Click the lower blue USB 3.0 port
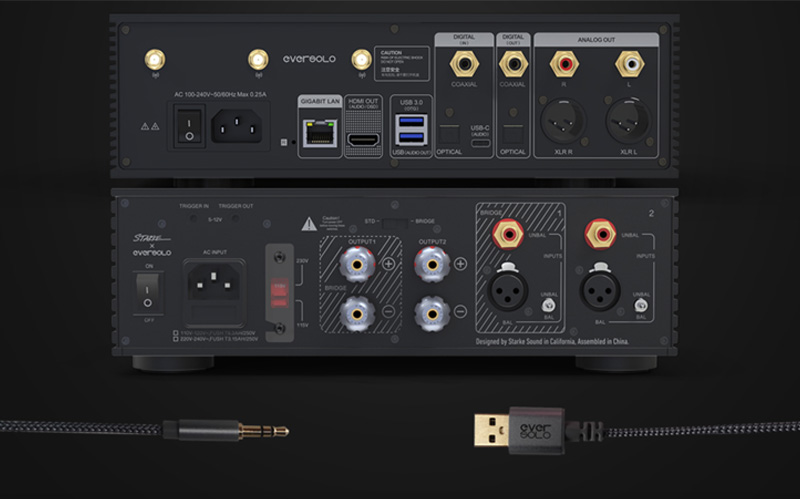800x500 pixels. coord(412,137)
